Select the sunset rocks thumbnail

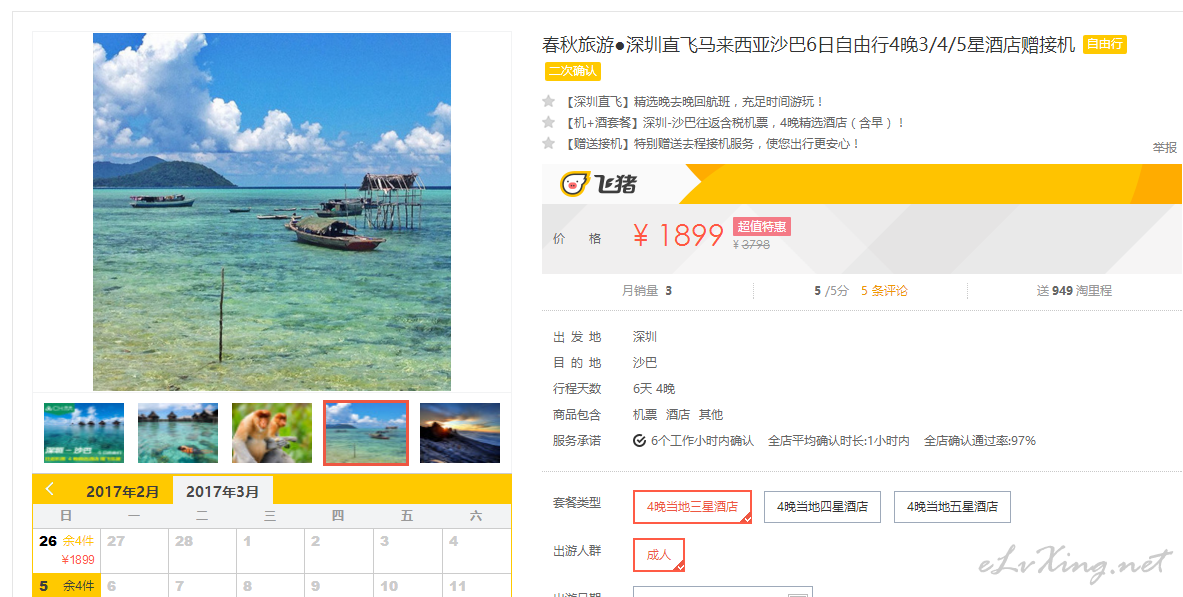(x=459, y=433)
